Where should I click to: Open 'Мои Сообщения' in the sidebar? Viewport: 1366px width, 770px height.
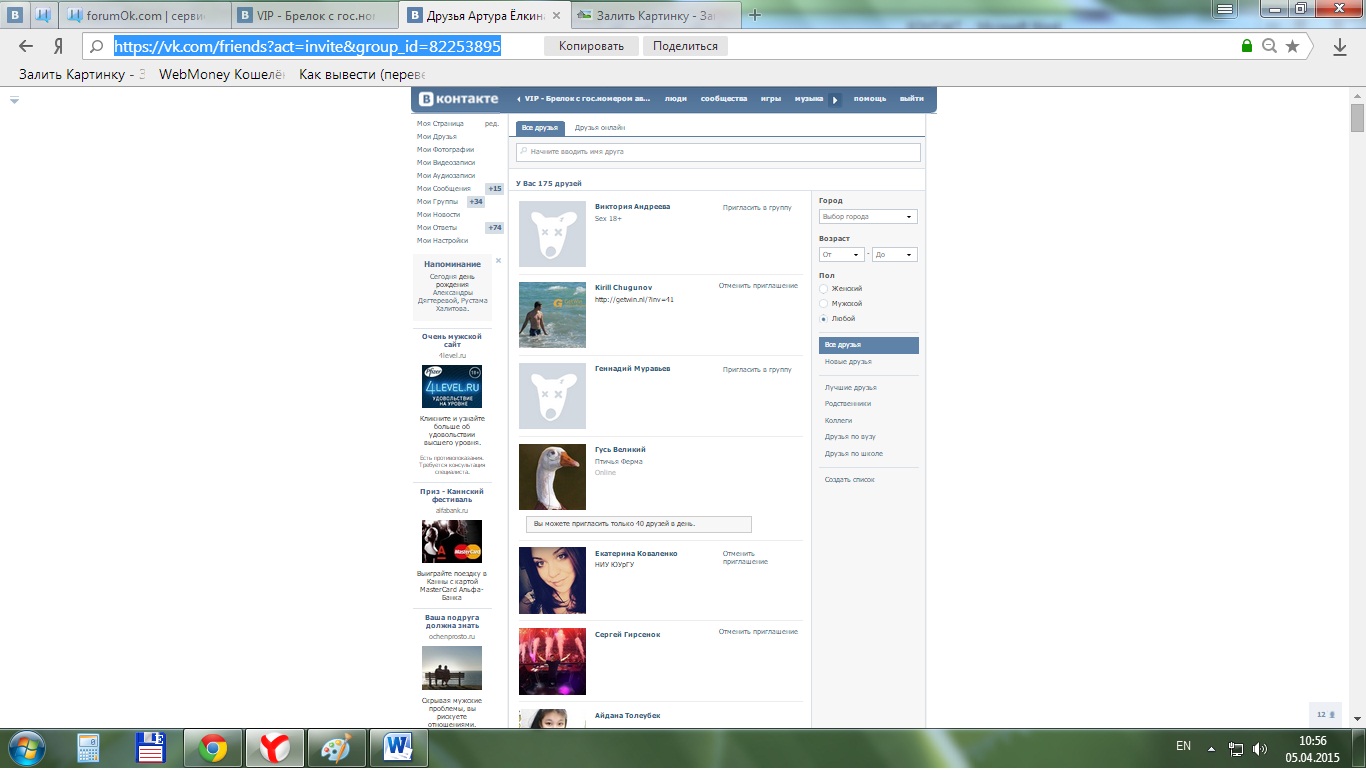tap(443, 189)
